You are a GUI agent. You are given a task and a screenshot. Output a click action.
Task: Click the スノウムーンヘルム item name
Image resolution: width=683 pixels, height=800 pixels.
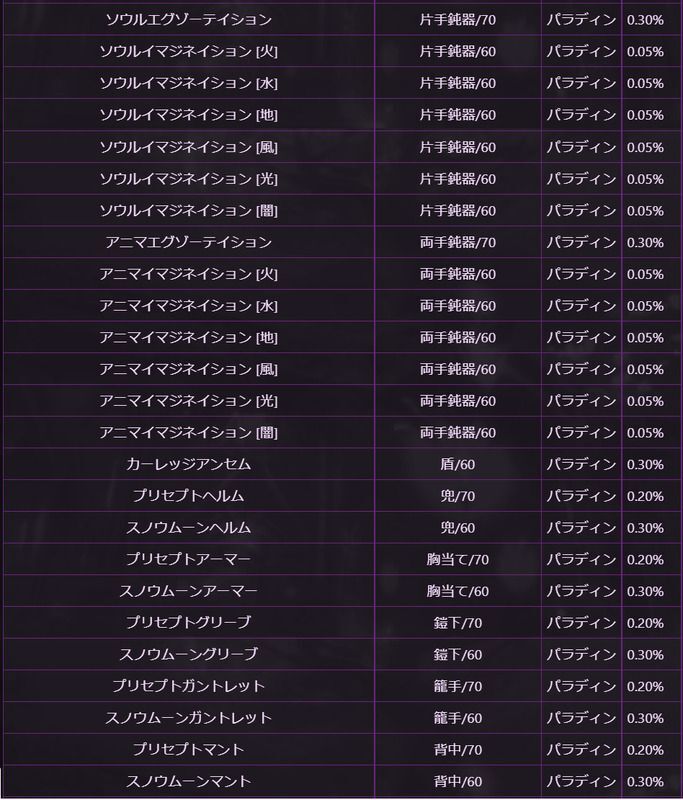188,528
